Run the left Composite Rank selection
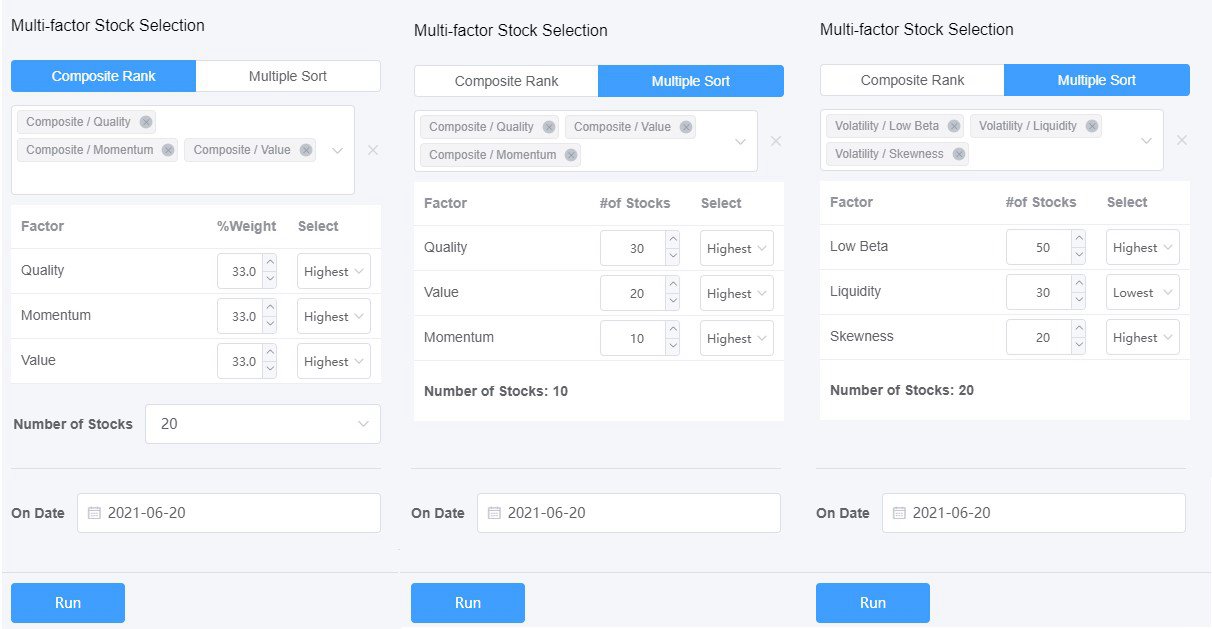Image resolution: width=1212 pixels, height=629 pixels. pos(68,603)
